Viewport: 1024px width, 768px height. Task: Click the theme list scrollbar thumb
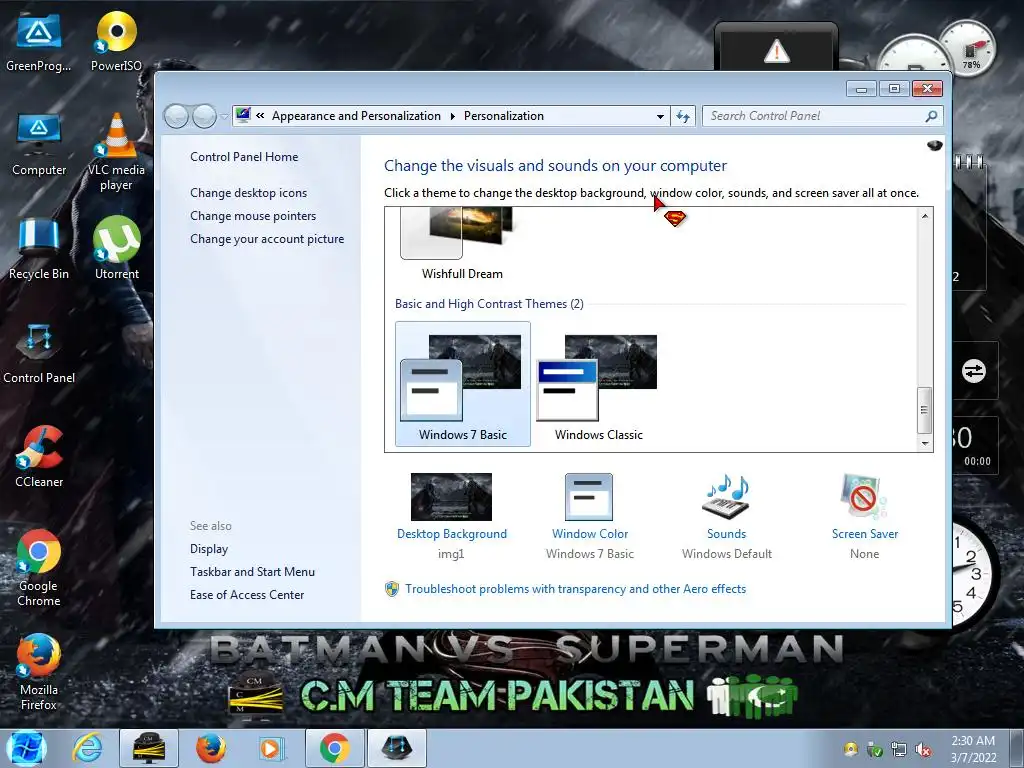924,410
